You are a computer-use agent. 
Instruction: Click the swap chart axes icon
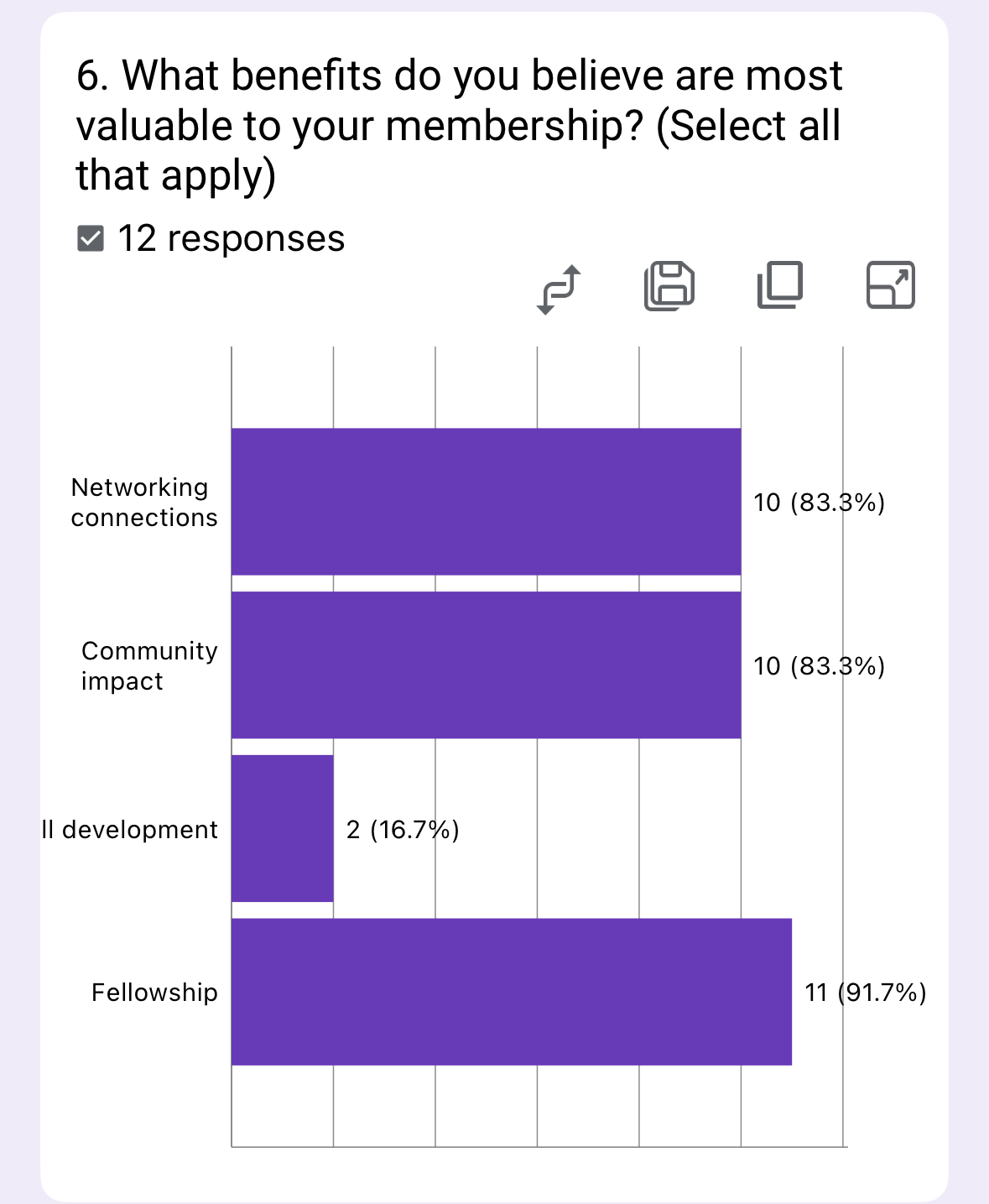coord(559,289)
